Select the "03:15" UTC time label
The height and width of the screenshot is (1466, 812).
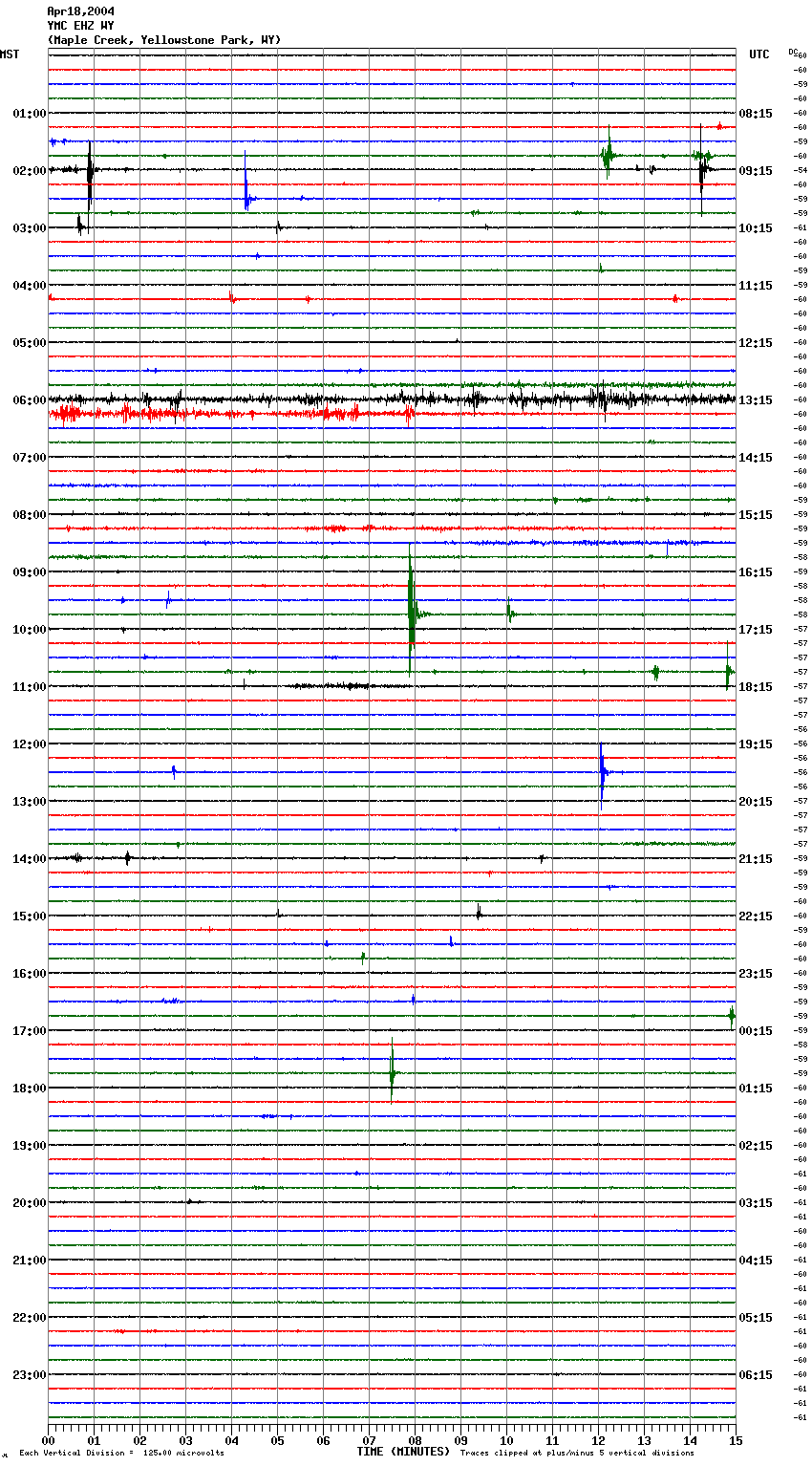point(756,1202)
